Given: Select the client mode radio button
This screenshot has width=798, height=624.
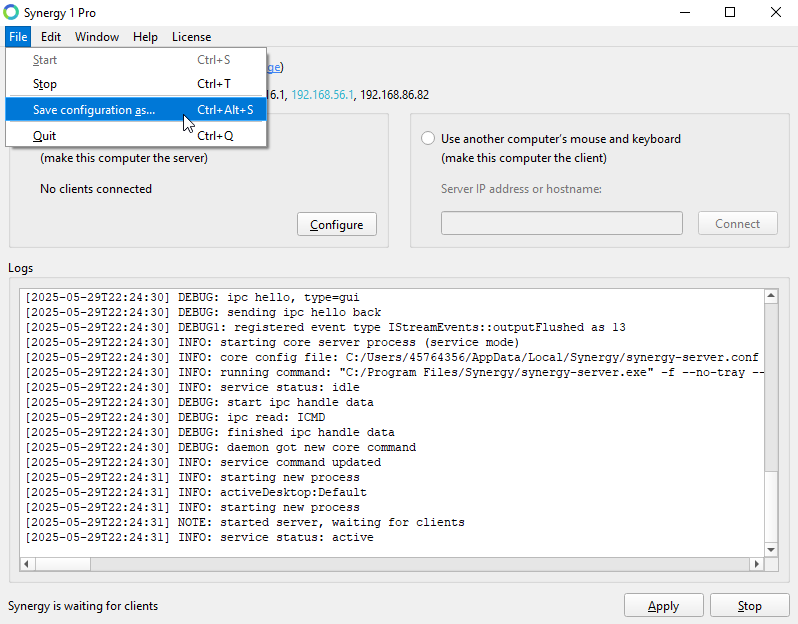Looking at the screenshot, I should (x=428, y=138).
